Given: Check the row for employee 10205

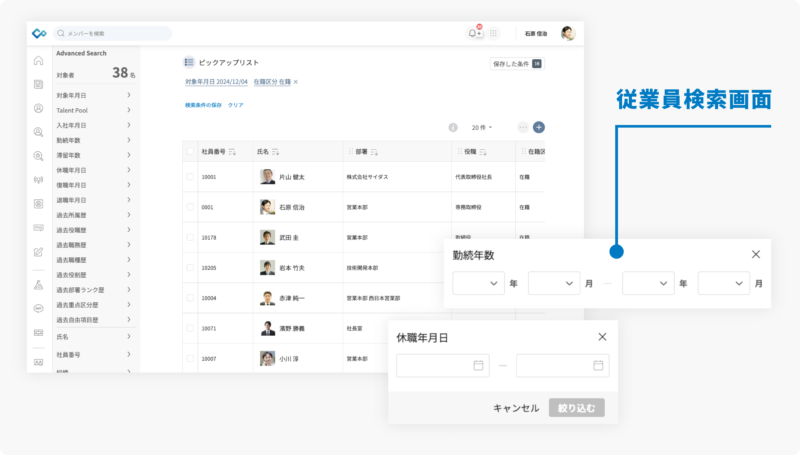Looking at the screenshot, I should (190, 267).
